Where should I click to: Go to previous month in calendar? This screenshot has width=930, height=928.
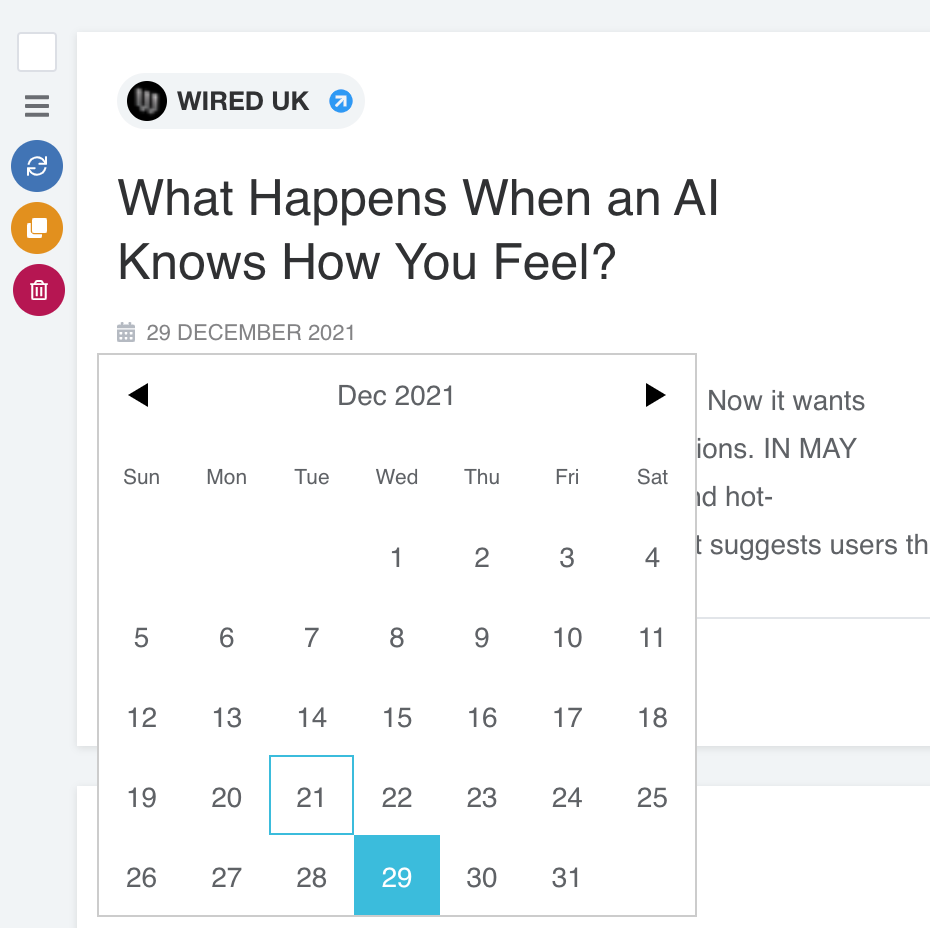(139, 396)
